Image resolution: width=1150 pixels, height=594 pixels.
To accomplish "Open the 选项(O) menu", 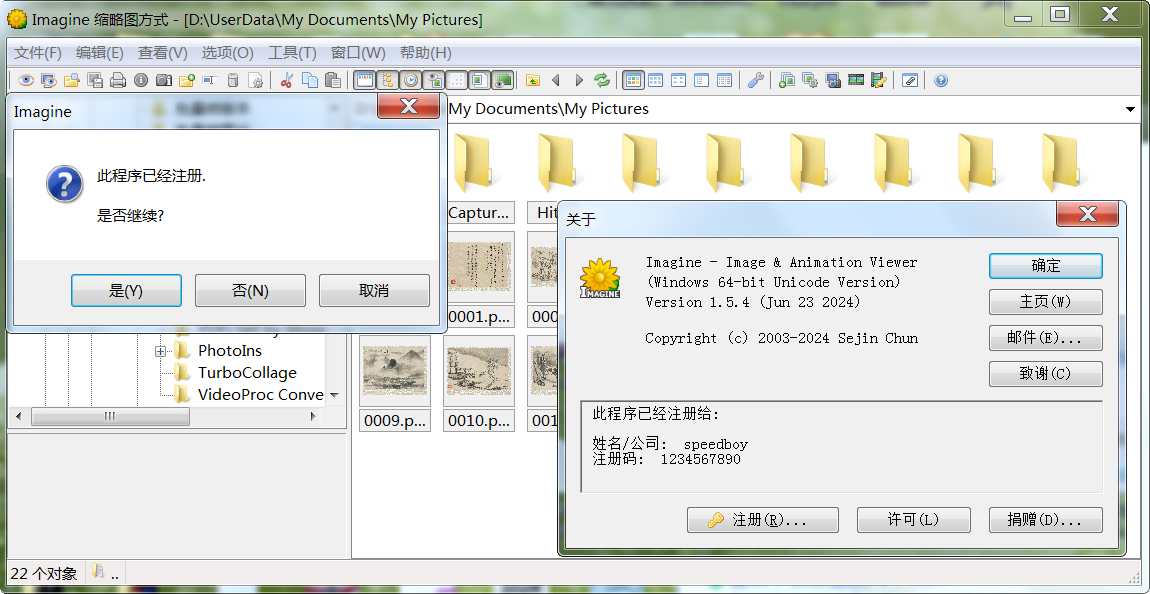I will point(227,53).
